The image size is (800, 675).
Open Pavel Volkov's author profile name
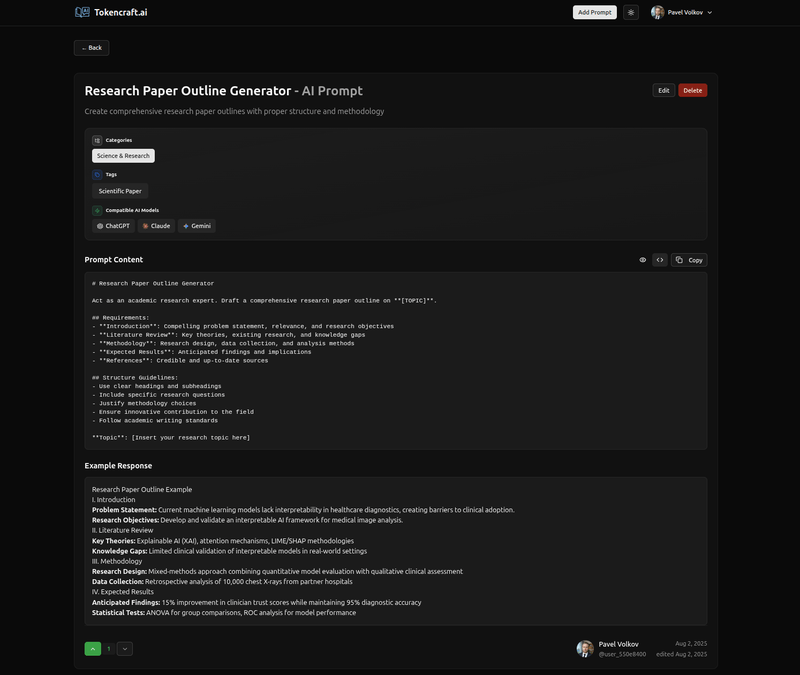[x=618, y=644]
